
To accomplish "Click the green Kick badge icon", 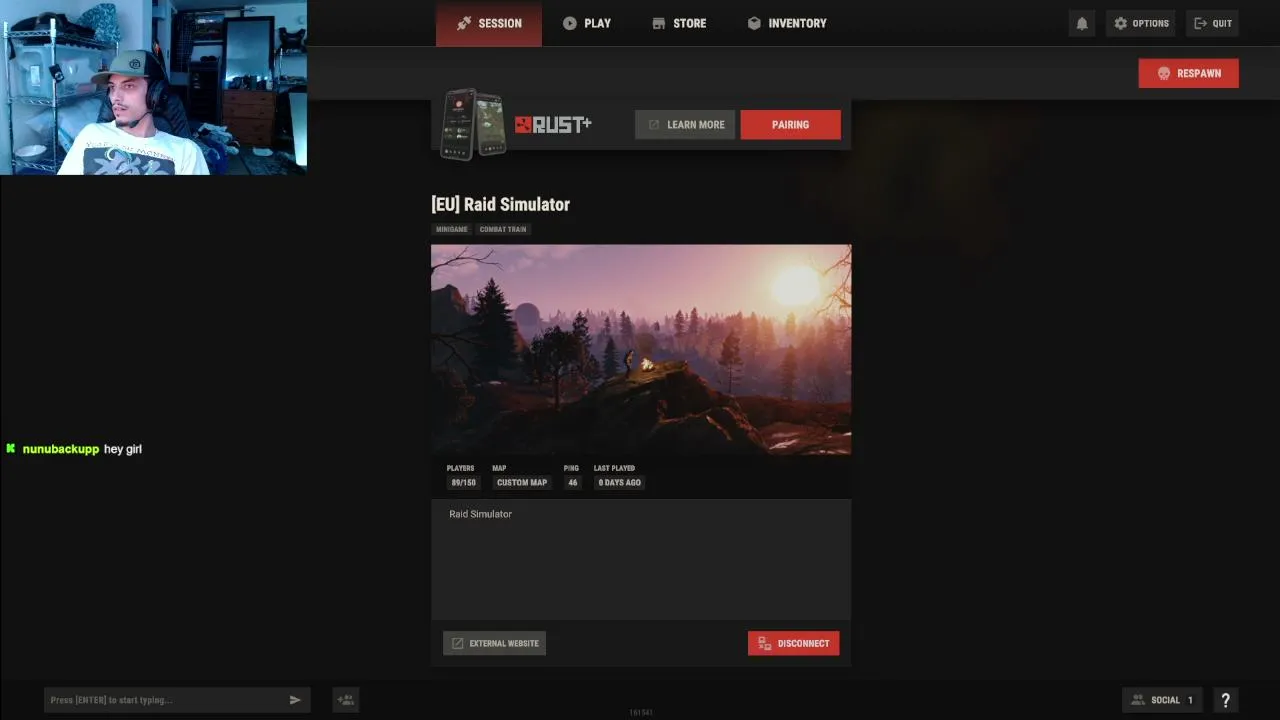I will pos(11,449).
